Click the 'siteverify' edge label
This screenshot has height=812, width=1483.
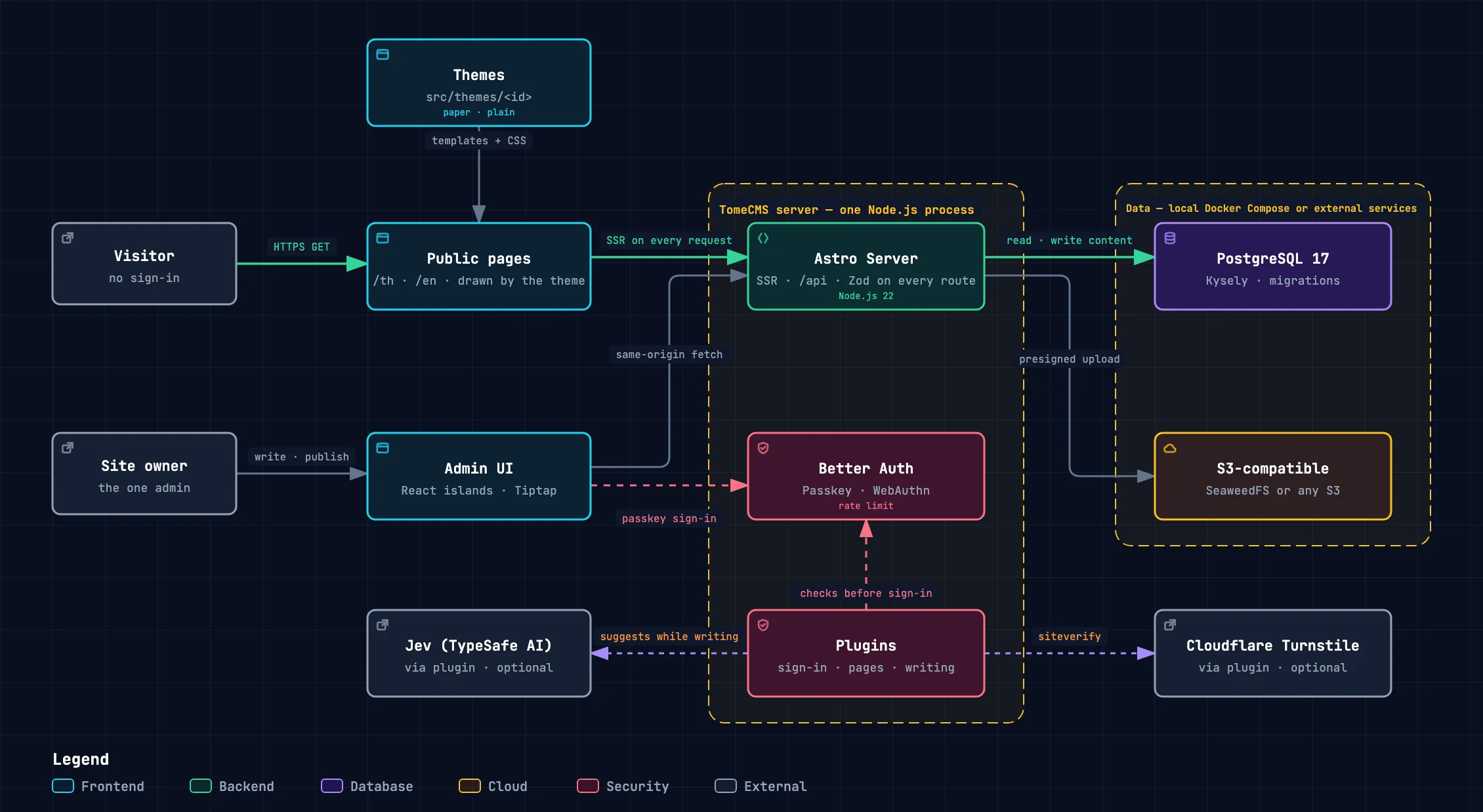click(1070, 636)
